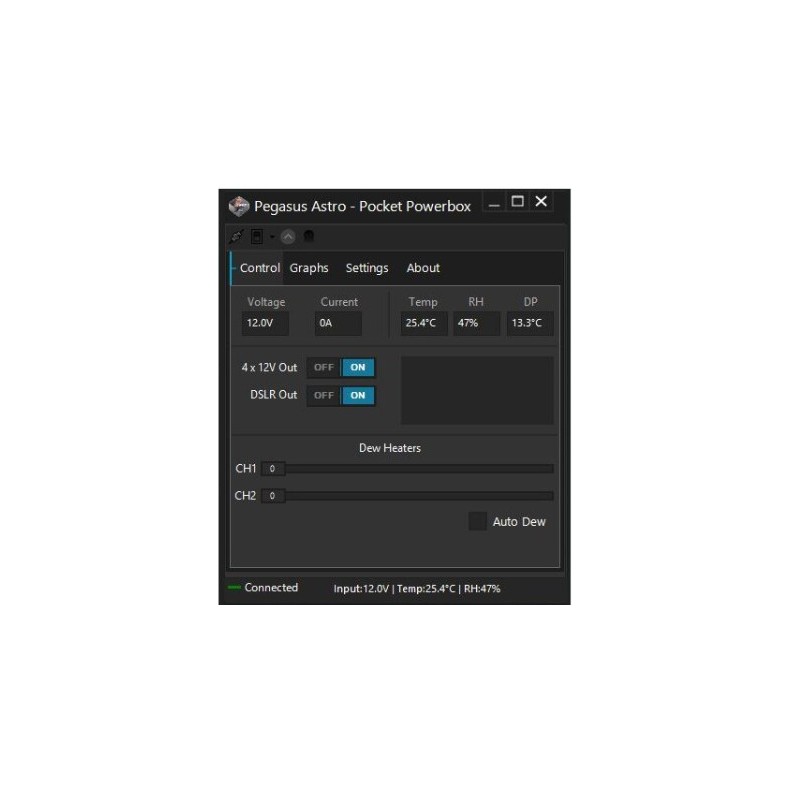Click the Pegasus Astro logo in title bar
The height and width of the screenshot is (790, 790).
pos(239,206)
